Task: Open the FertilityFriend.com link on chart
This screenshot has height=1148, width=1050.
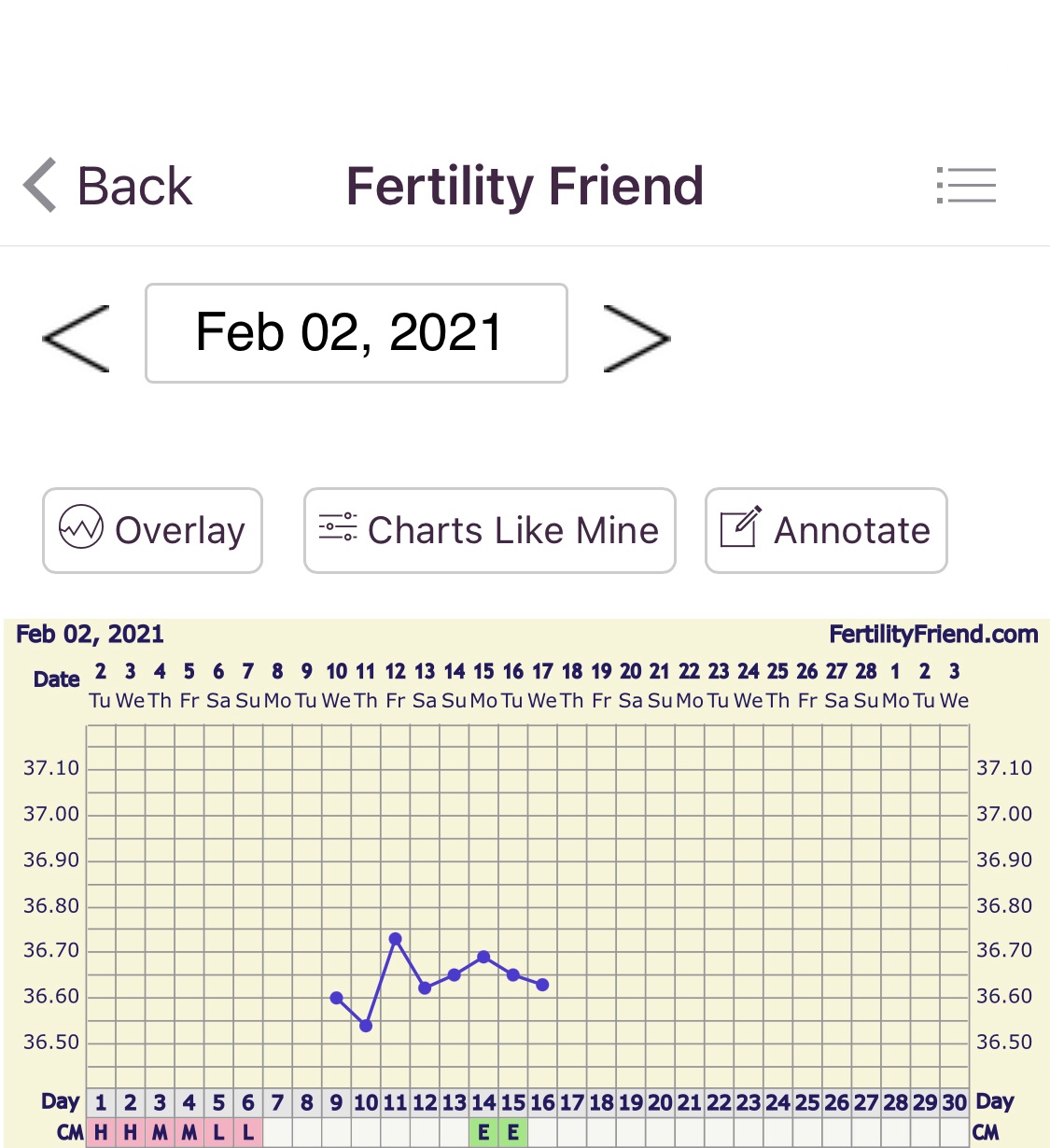Action: tap(933, 635)
